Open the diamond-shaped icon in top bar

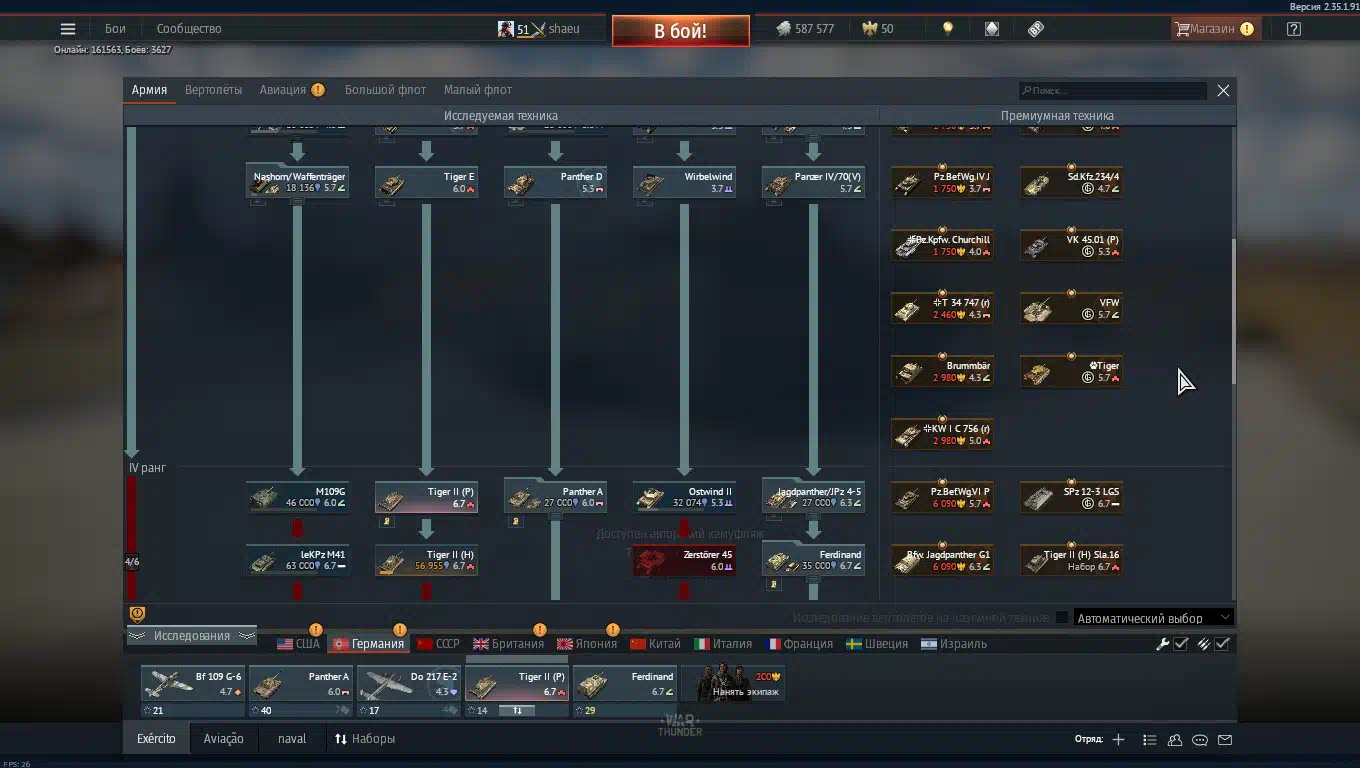coord(992,29)
